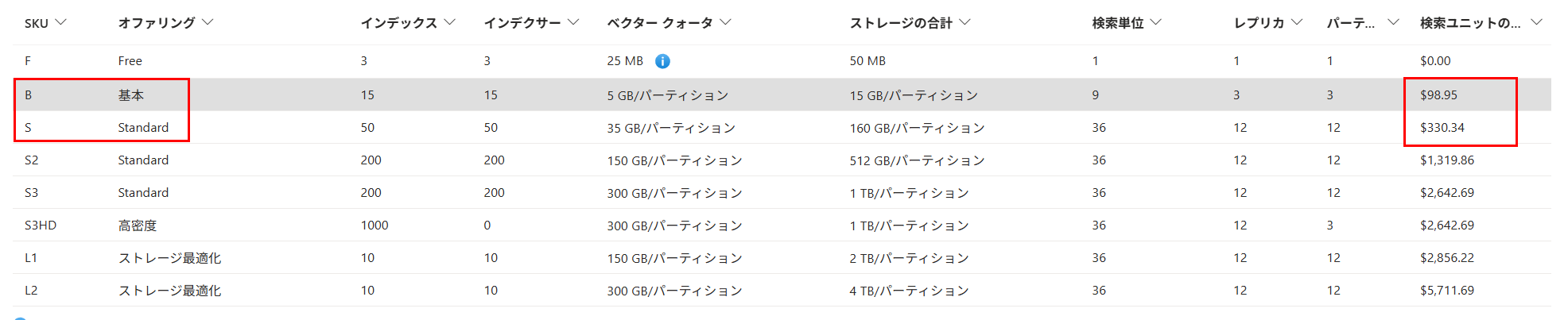
Task: Click the インデクサー column header chevron
Action: click(573, 22)
